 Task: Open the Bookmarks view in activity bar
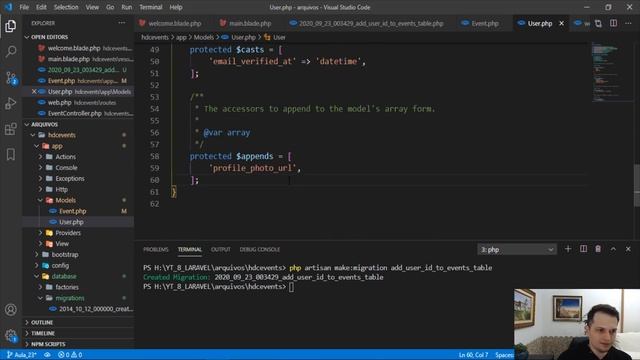point(11,154)
